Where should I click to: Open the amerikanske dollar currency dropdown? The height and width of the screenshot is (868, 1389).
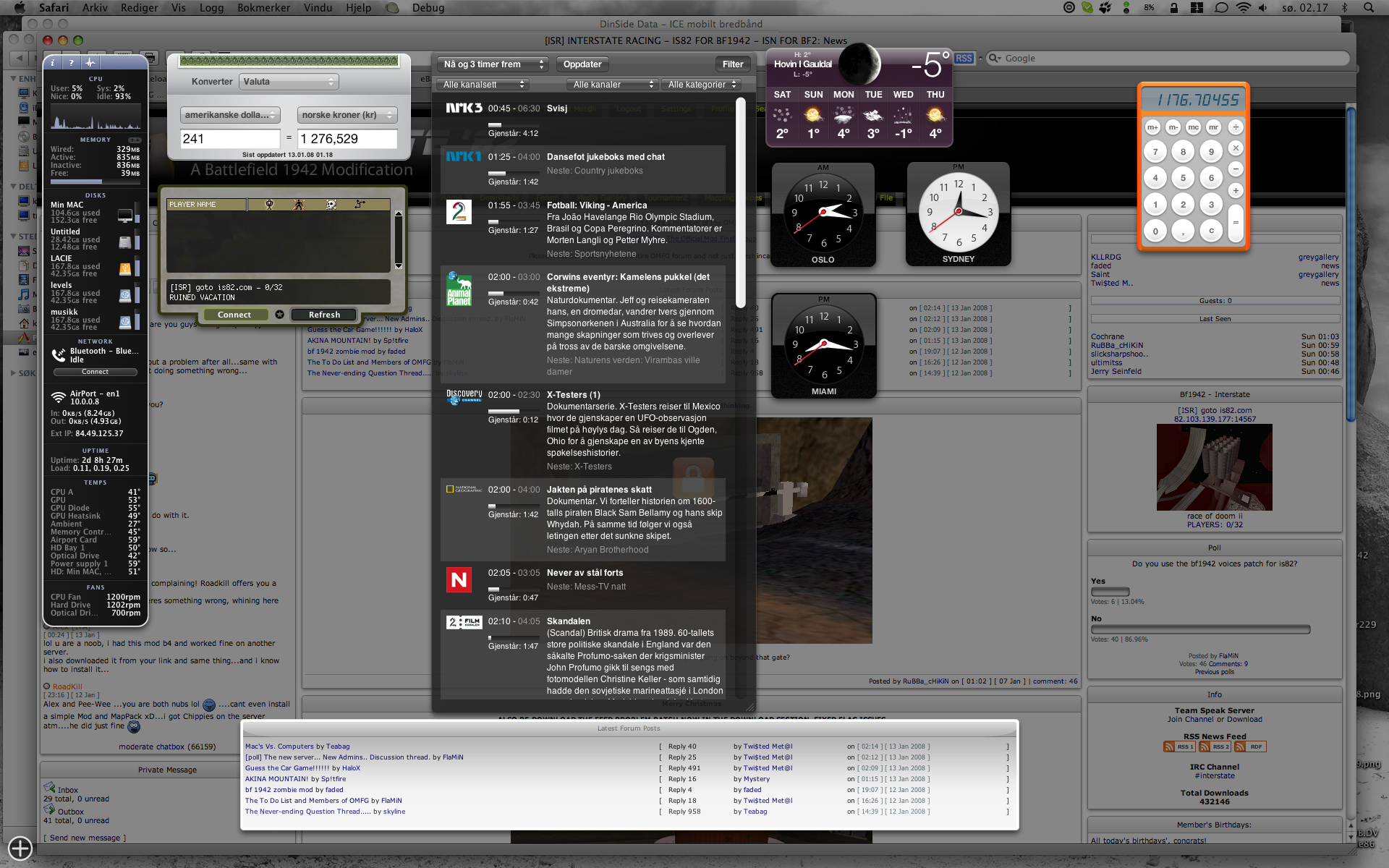tap(230, 115)
